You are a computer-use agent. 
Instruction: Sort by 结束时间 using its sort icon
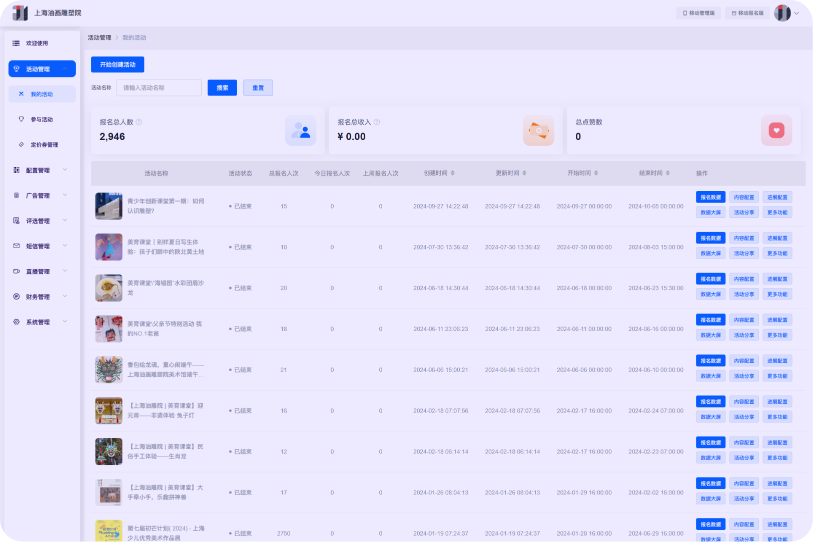click(668, 173)
